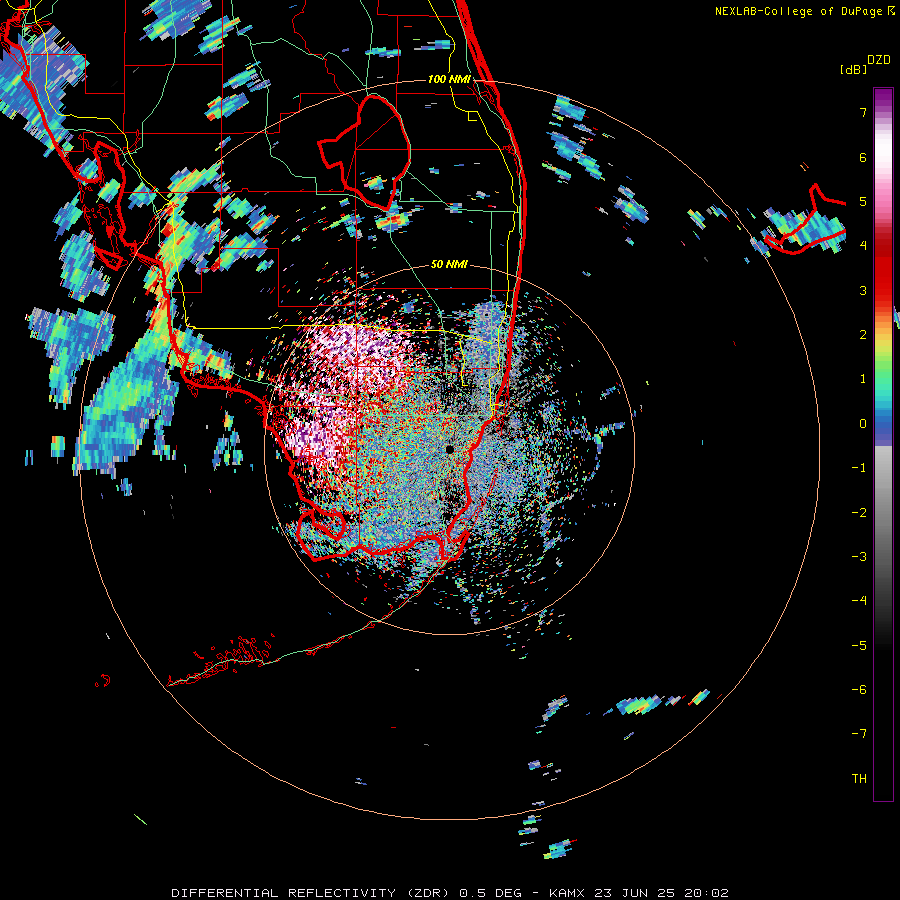Click the -7 value on the color scale
Image resolution: width=900 pixels, height=900 pixels.
859,734
